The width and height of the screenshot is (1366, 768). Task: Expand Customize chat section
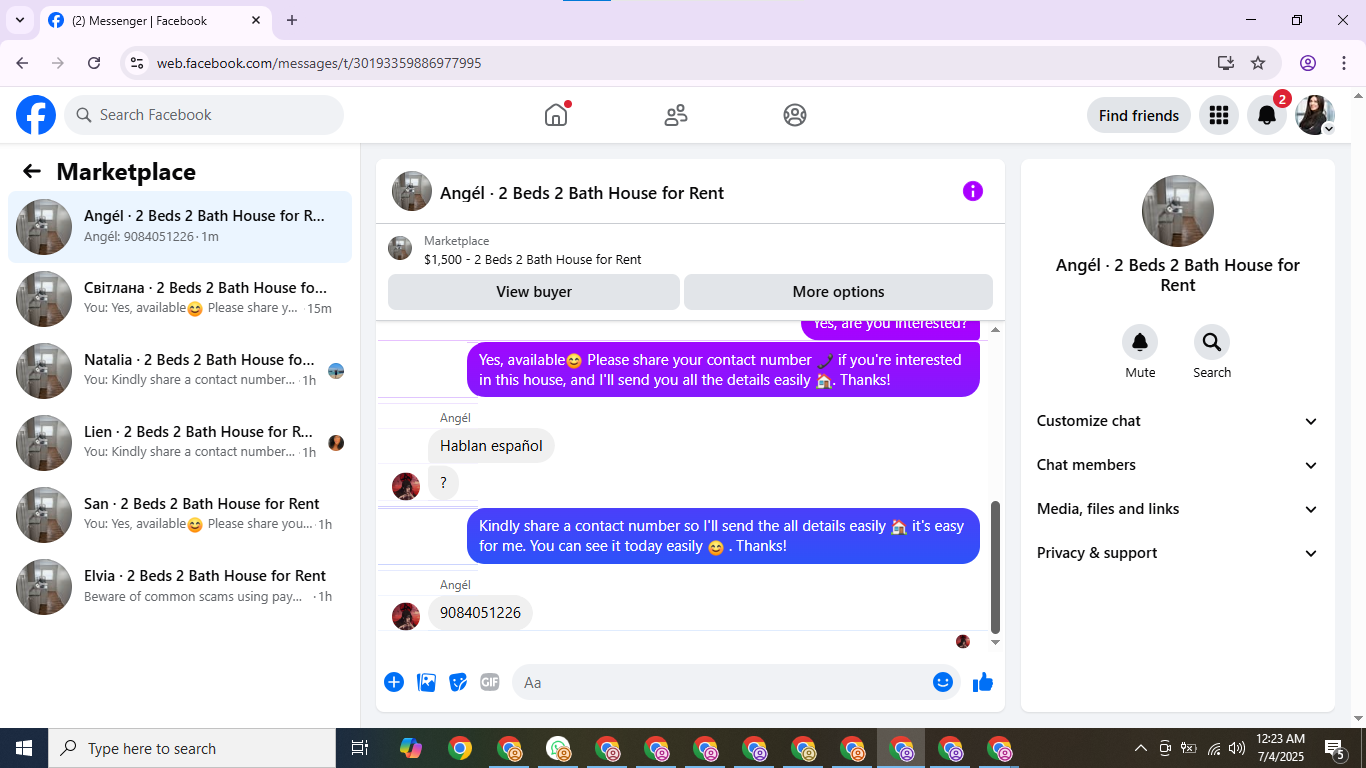pos(1178,421)
